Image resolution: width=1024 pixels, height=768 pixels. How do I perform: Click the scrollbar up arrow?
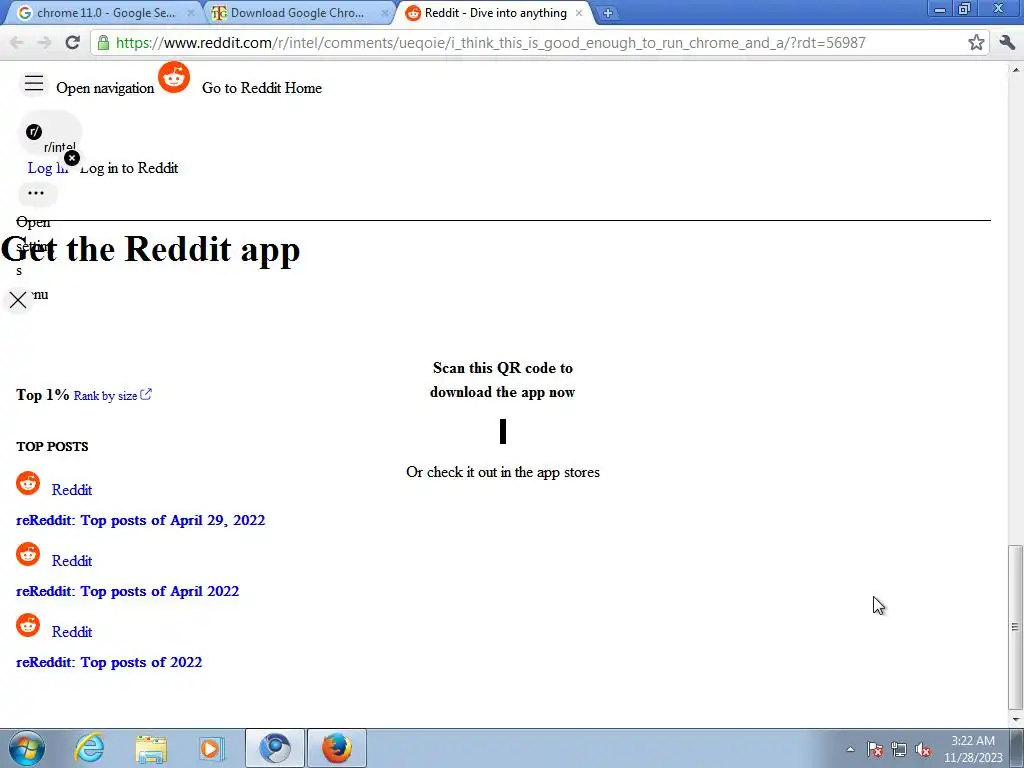[x=1015, y=69]
